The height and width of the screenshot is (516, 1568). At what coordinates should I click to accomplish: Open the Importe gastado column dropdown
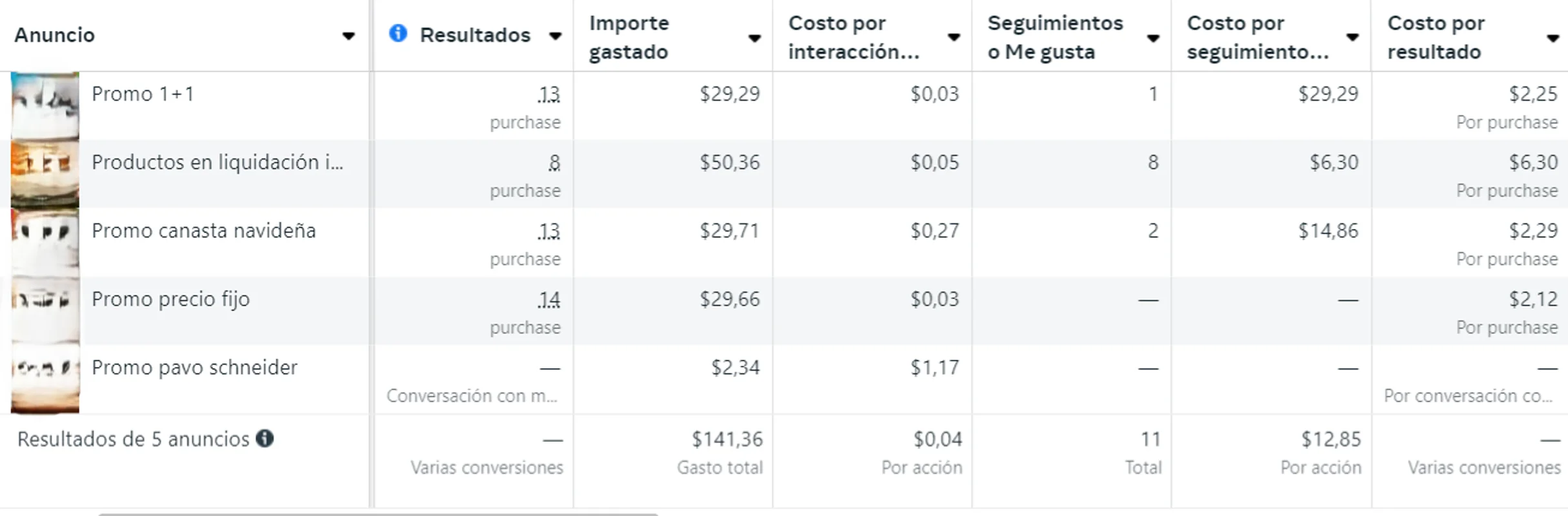pos(754,39)
